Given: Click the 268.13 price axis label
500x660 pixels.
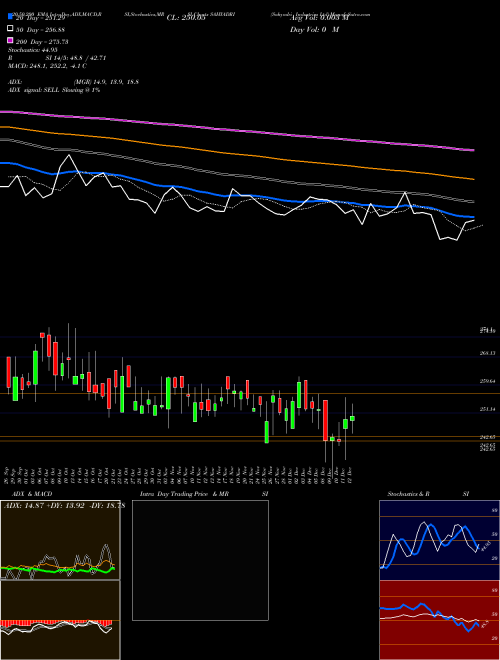Looking at the screenshot, I should pyautogui.click(x=487, y=353).
